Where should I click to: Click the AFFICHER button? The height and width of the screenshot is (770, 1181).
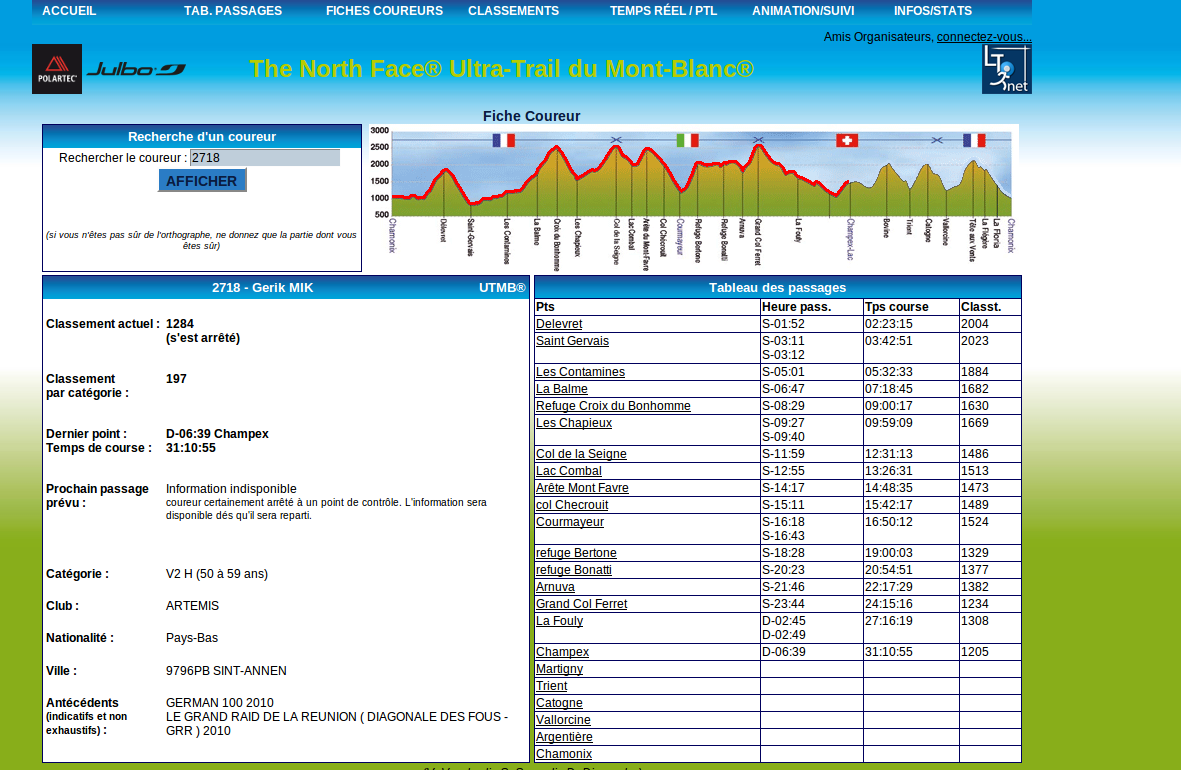[202, 181]
